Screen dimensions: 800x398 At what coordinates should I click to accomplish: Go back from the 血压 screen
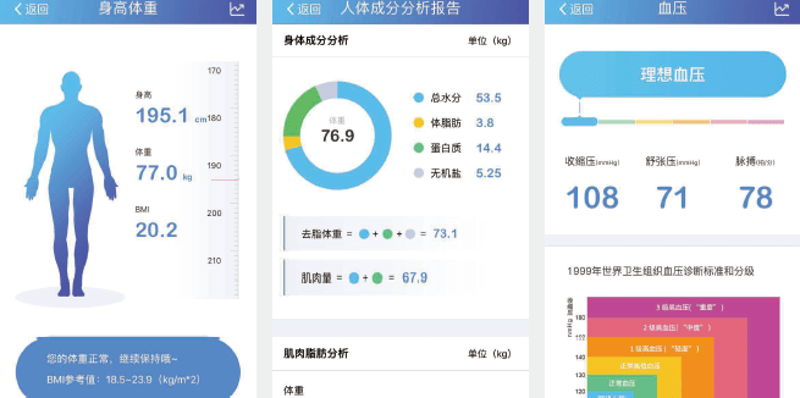[577, 9]
